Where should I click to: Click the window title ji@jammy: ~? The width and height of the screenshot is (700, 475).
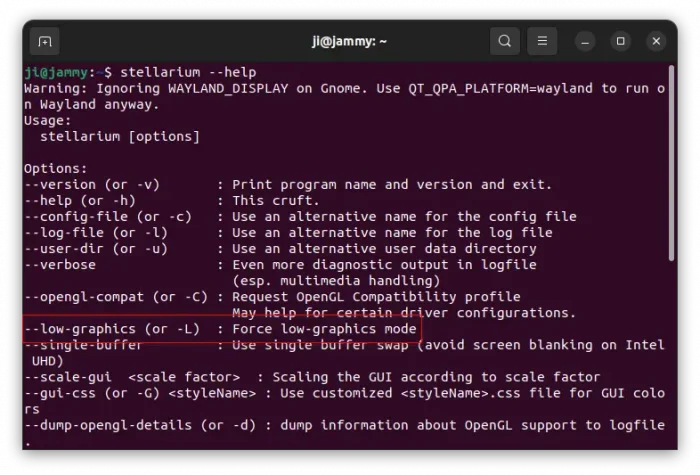point(349,41)
